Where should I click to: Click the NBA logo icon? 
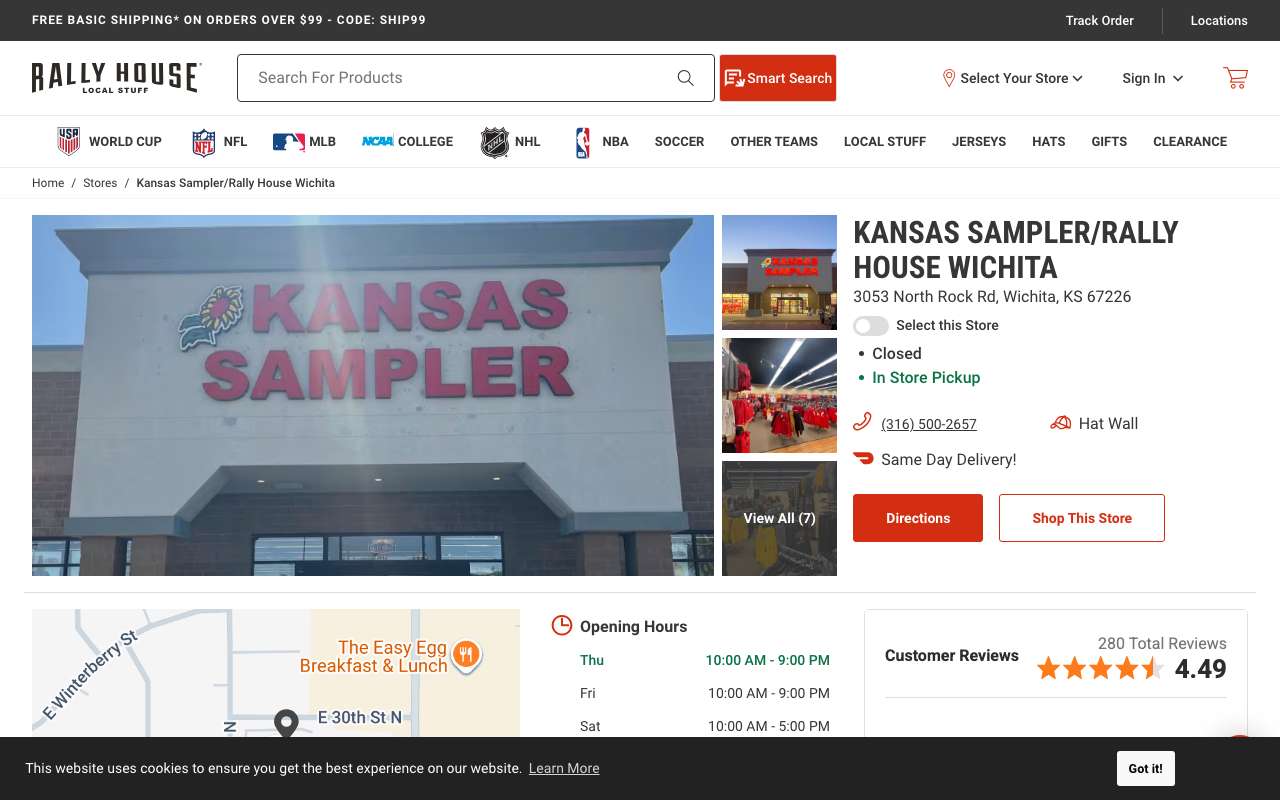[x=583, y=142]
